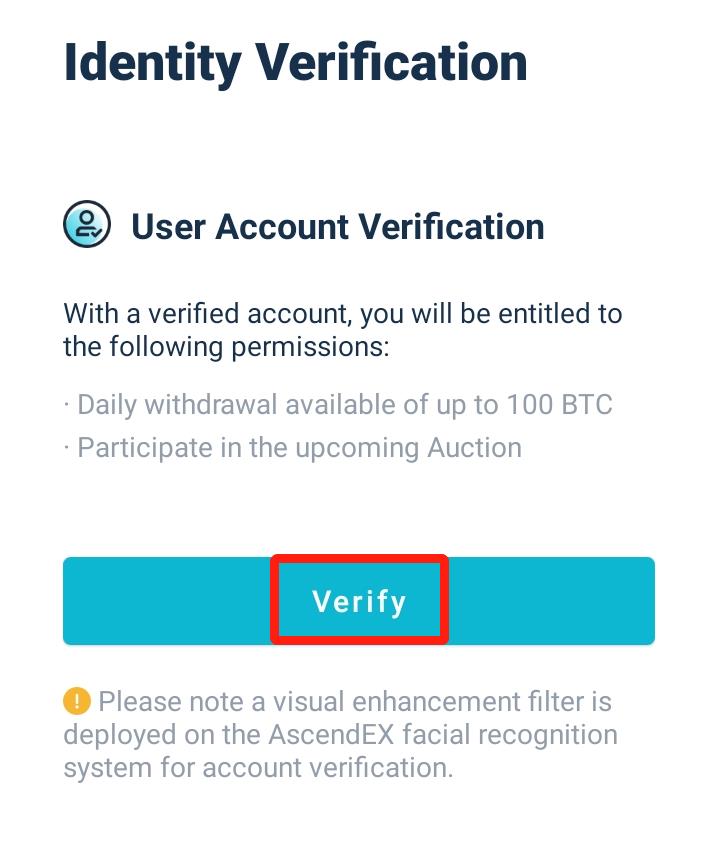
Task: Click the Identity Verification page title
Action: pos(294,62)
